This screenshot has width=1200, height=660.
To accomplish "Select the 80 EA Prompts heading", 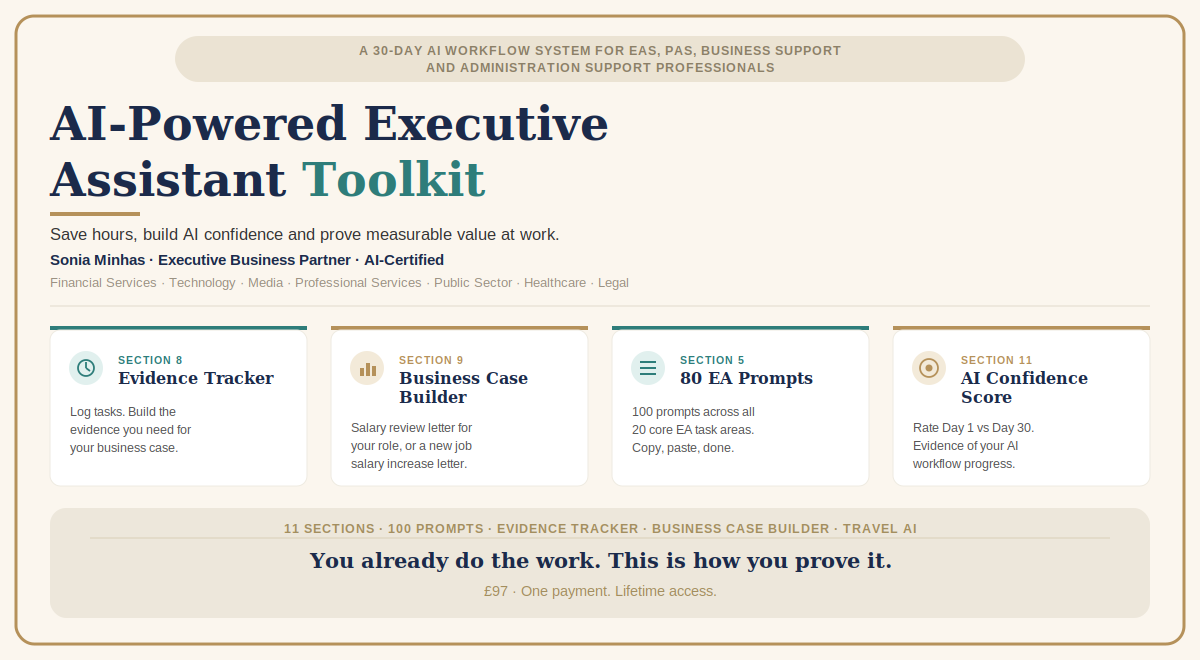I will pyautogui.click(x=746, y=378).
